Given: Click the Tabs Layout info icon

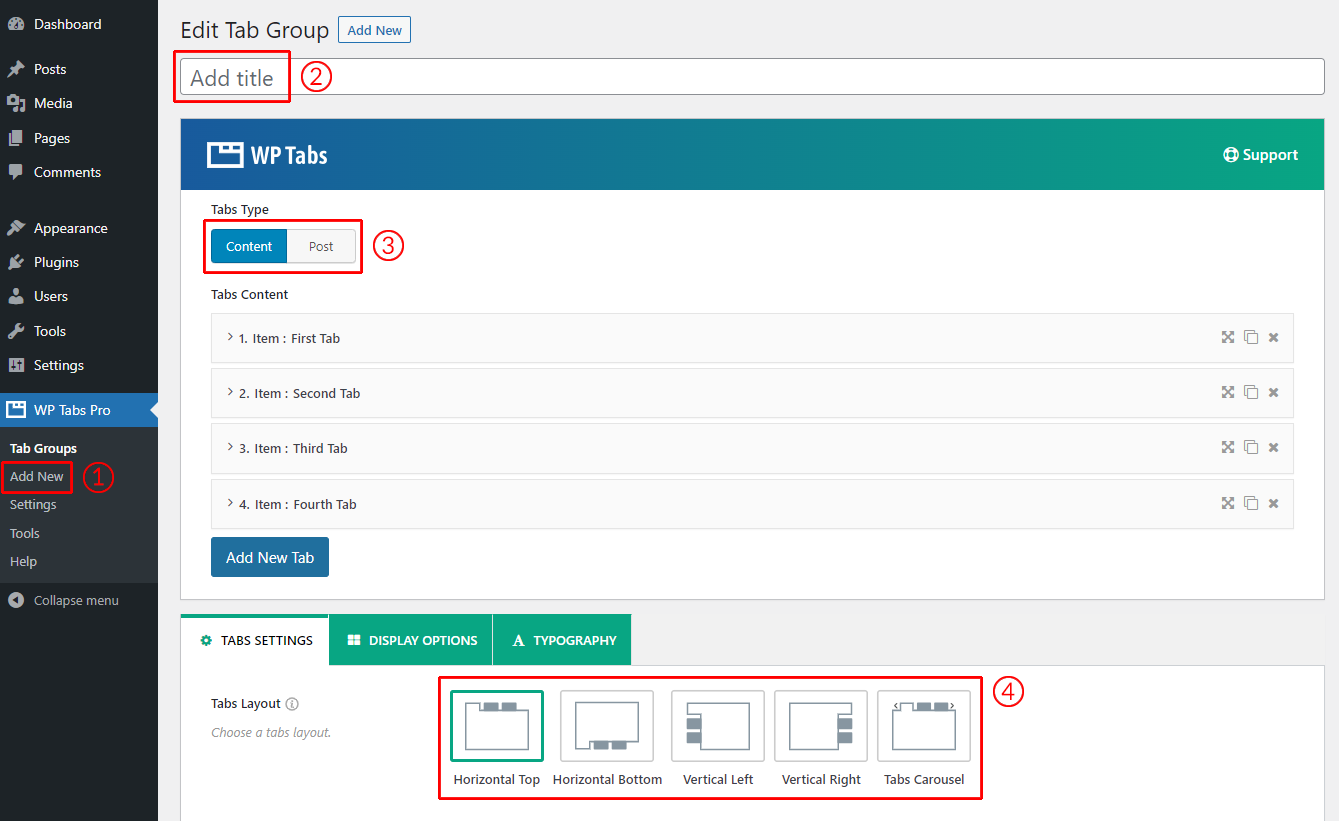Looking at the screenshot, I should coord(292,704).
